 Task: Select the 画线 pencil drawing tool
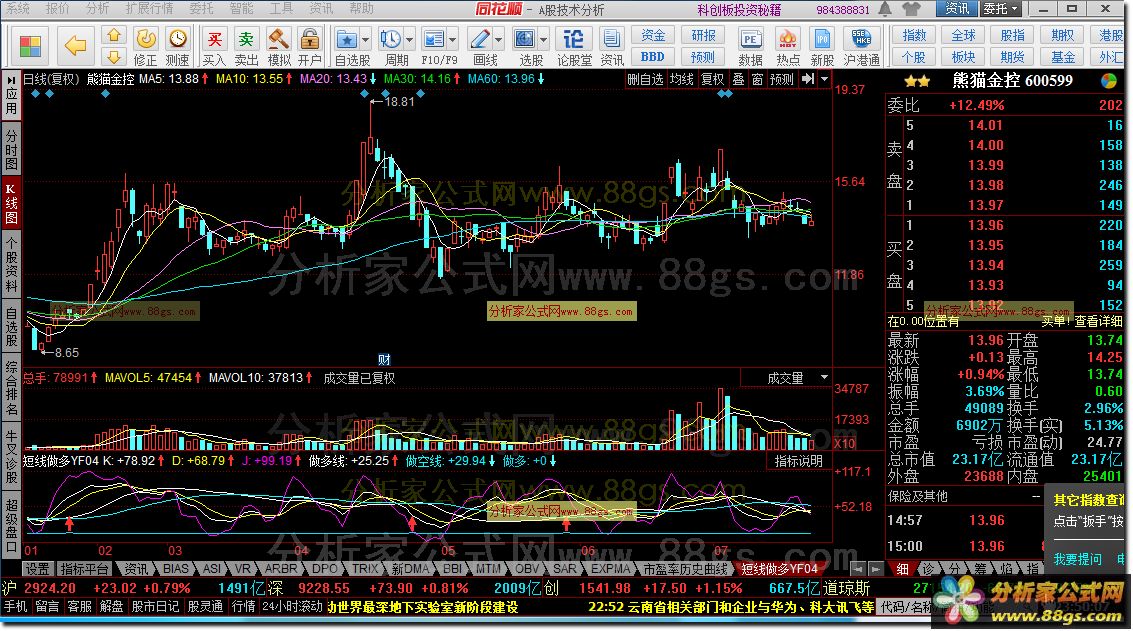click(x=480, y=40)
